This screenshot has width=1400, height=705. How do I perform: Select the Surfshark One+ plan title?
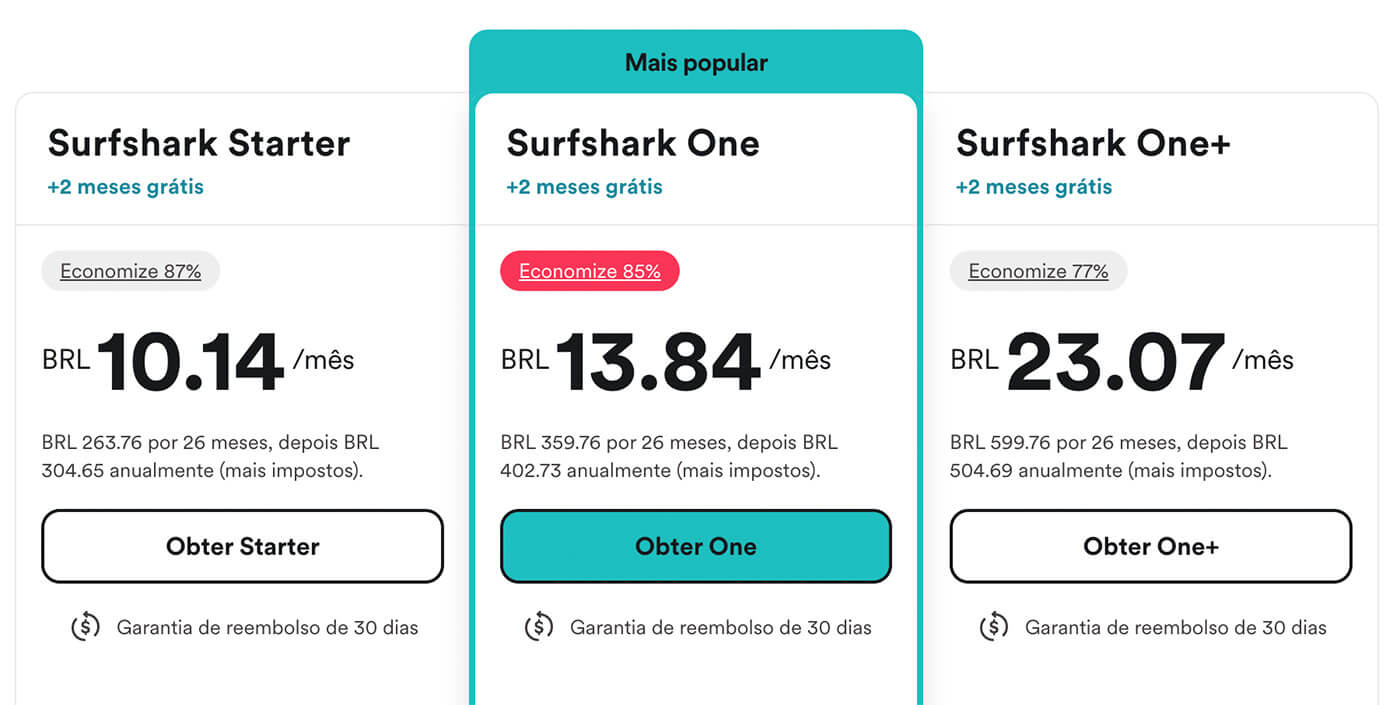[1093, 143]
